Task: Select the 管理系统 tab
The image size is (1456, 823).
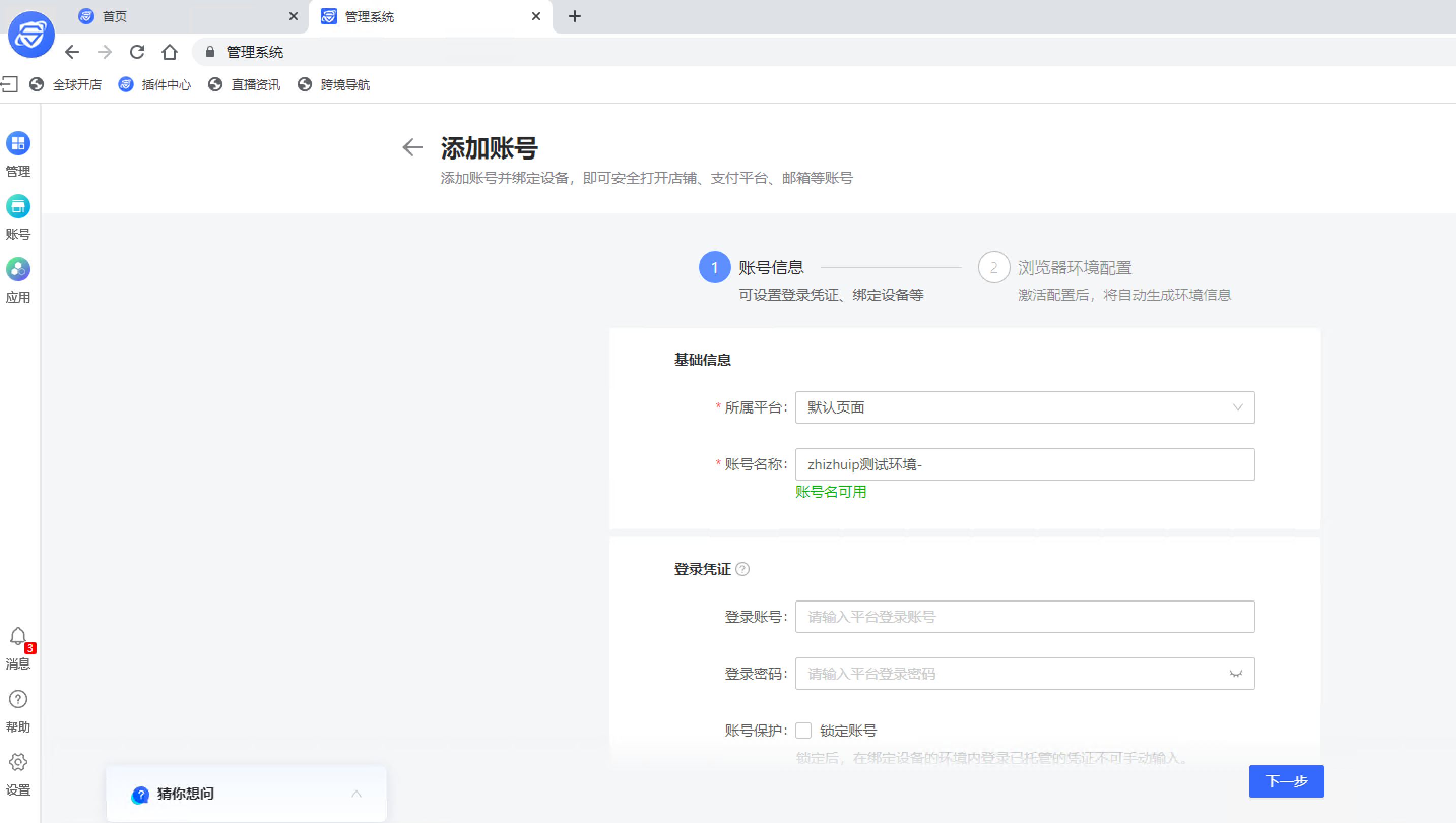Action: pyautogui.click(x=431, y=16)
